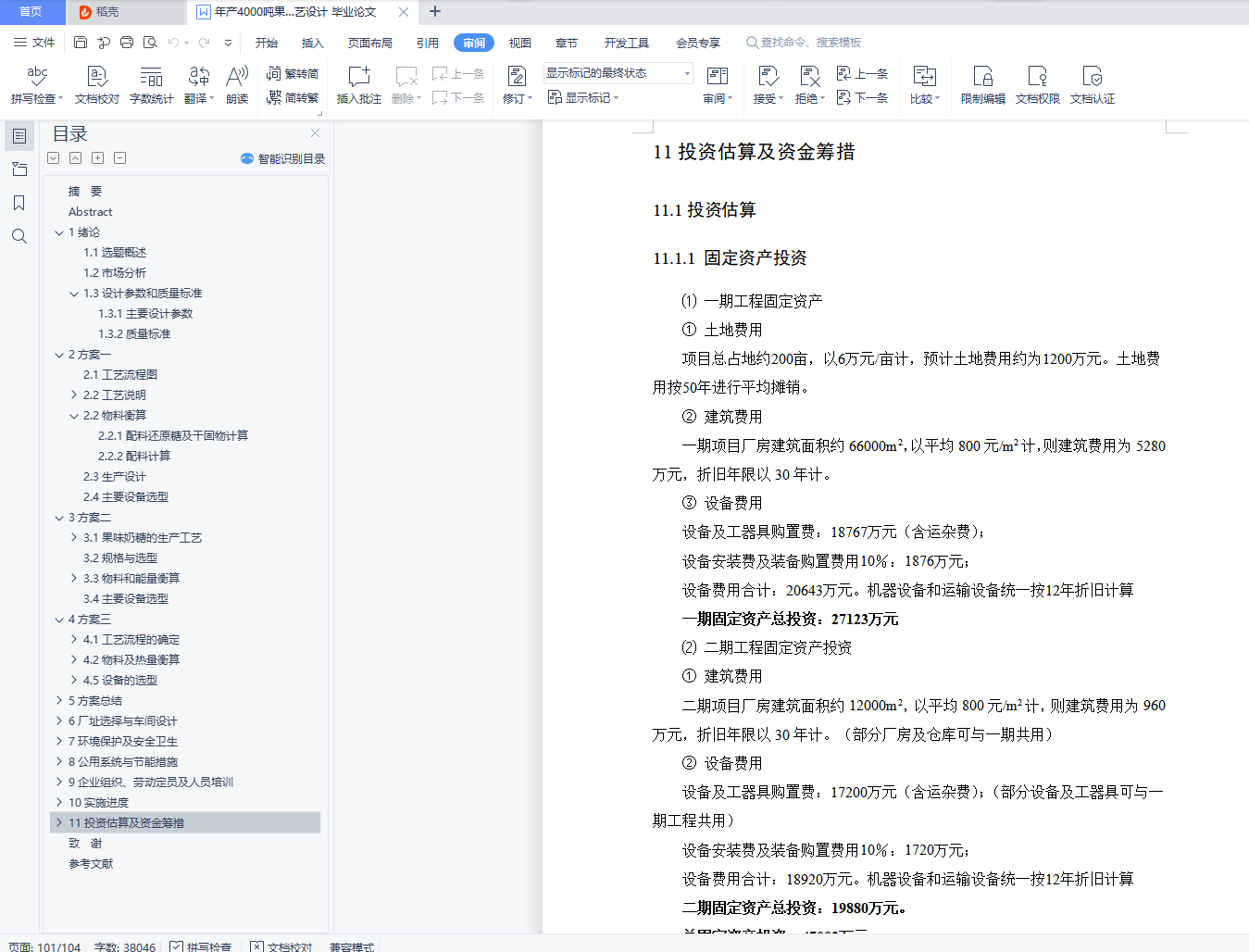This screenshot has height=952, width=1249.
Task: Switch to the 开始 ribbon tab
Action: [267, 43]
